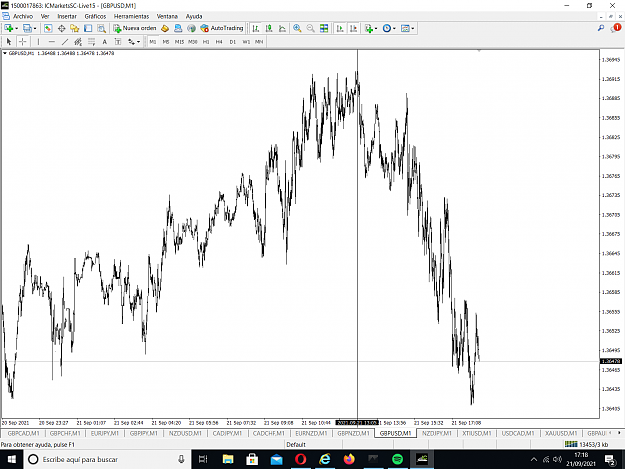Open the Market Watch window
This screenshot has width=625, height=469.
coord(48,28)
